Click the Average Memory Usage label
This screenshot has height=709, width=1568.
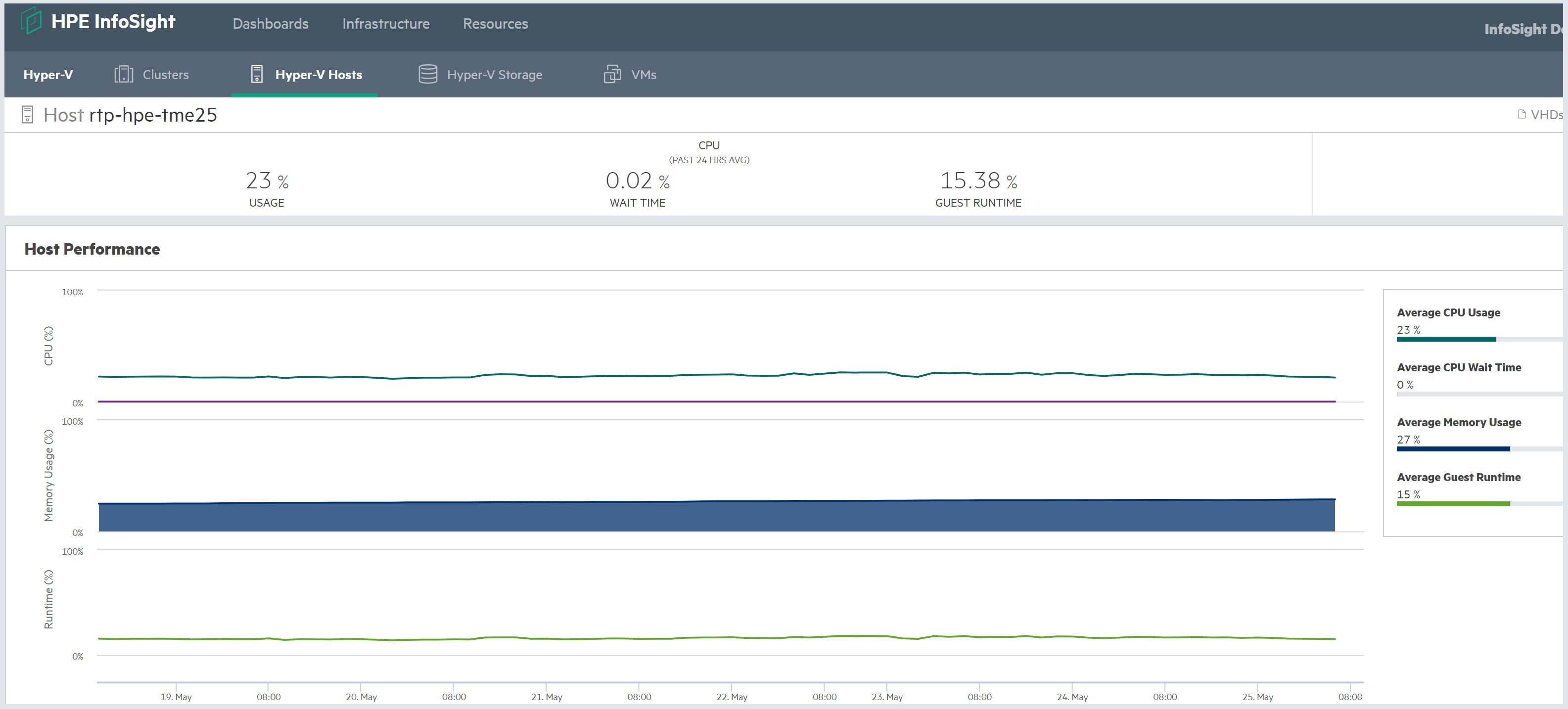pos(1458,422)
